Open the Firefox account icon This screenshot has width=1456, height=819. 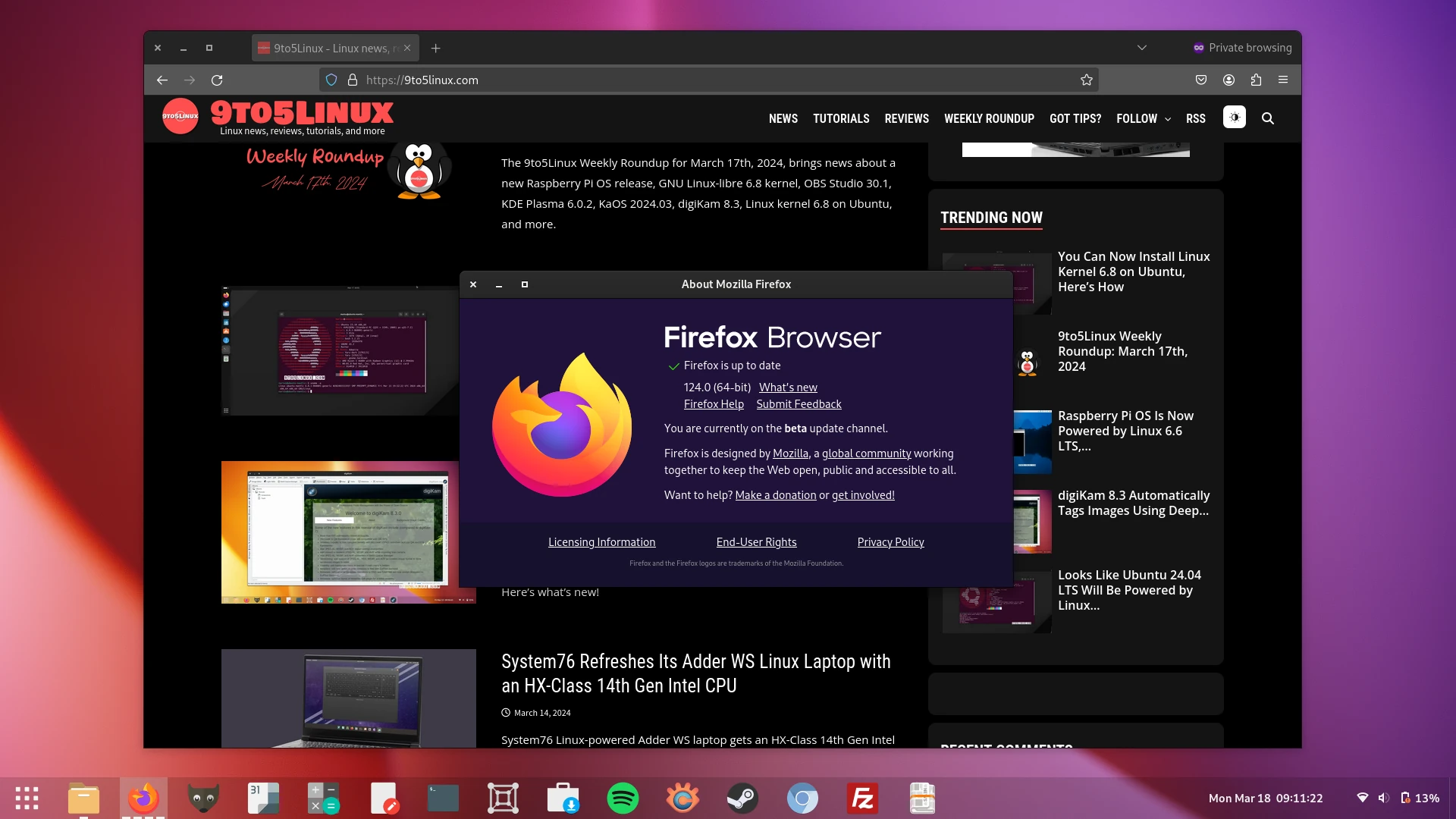click(x=1229, y=80)
